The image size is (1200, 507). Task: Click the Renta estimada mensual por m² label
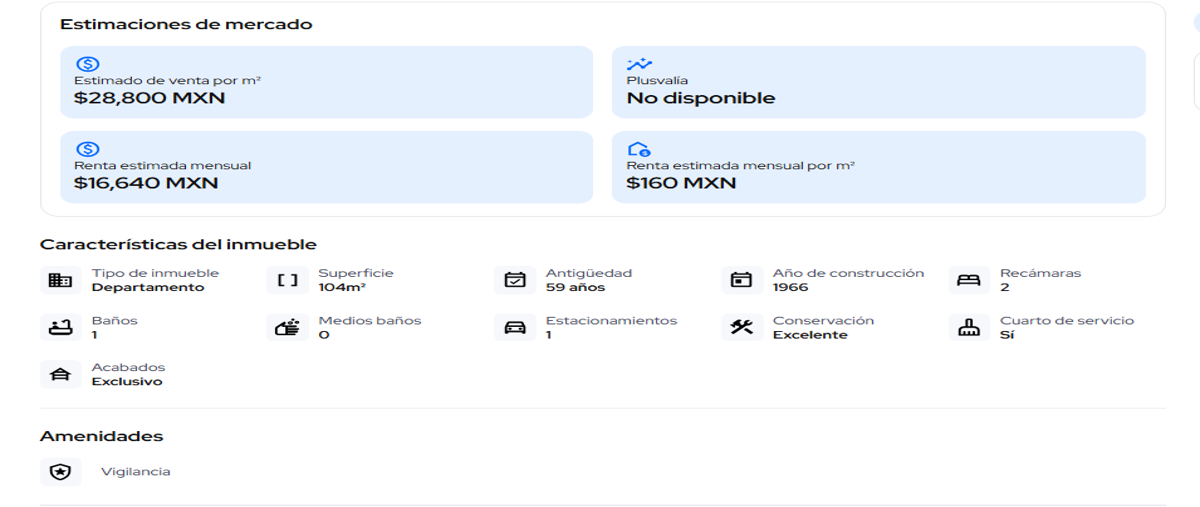[741, 165]
